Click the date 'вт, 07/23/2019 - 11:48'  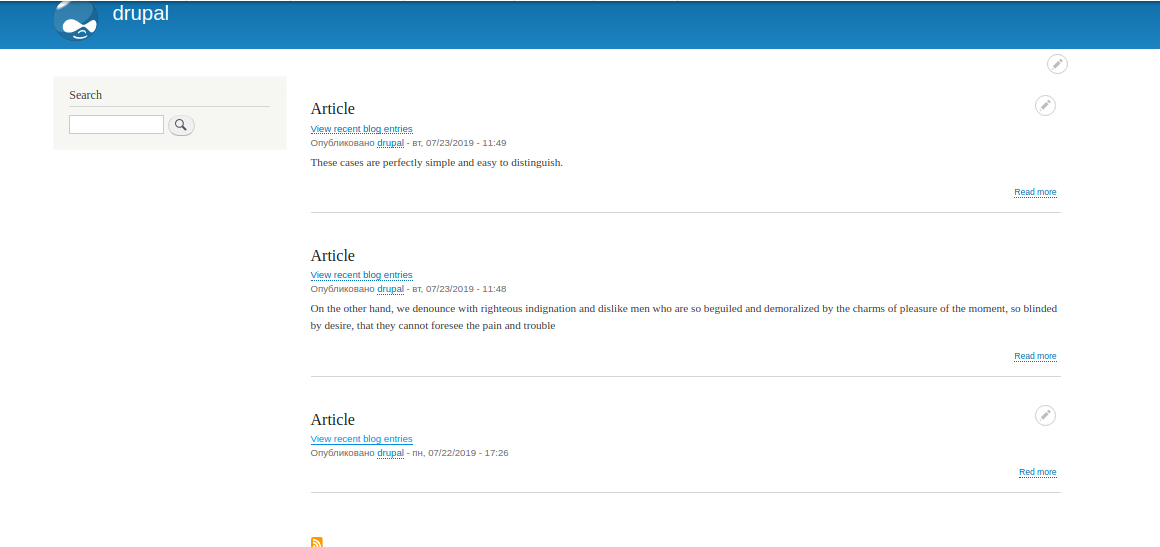[459, 289]
